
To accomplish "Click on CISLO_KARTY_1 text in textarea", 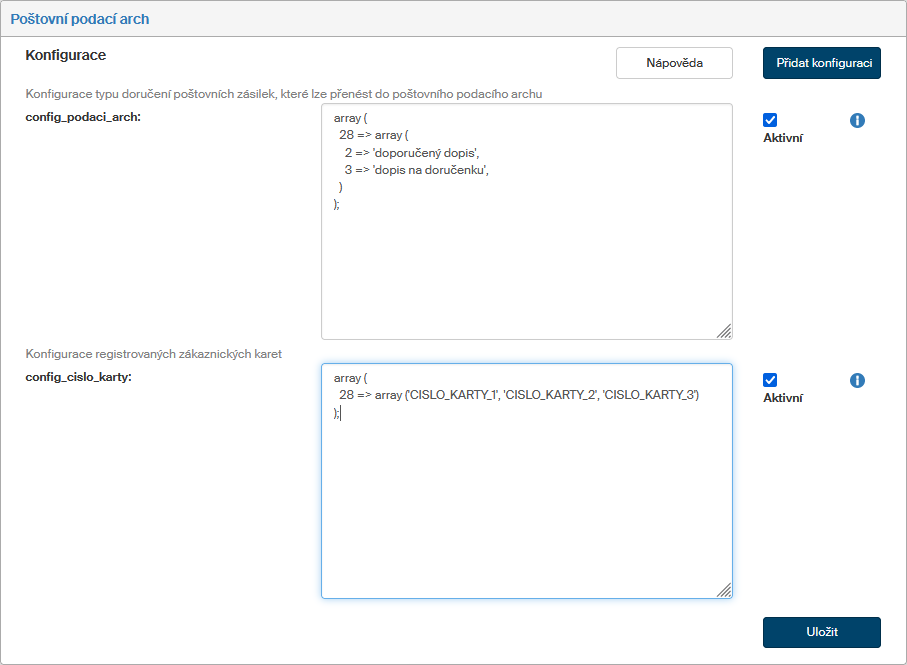I will coord(452,396).
